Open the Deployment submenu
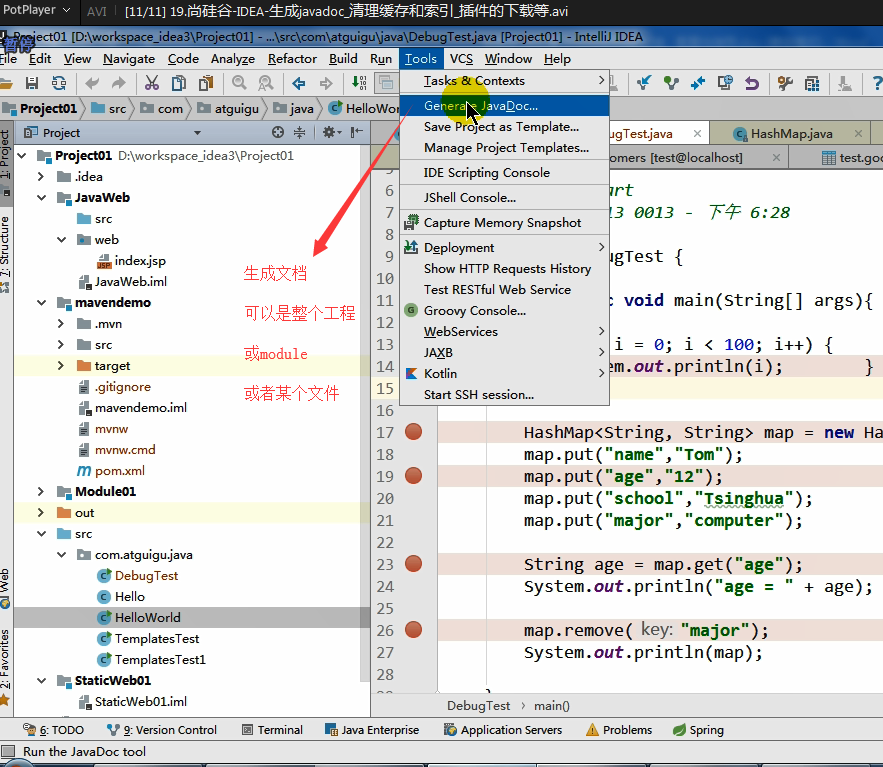 (505, 248)
